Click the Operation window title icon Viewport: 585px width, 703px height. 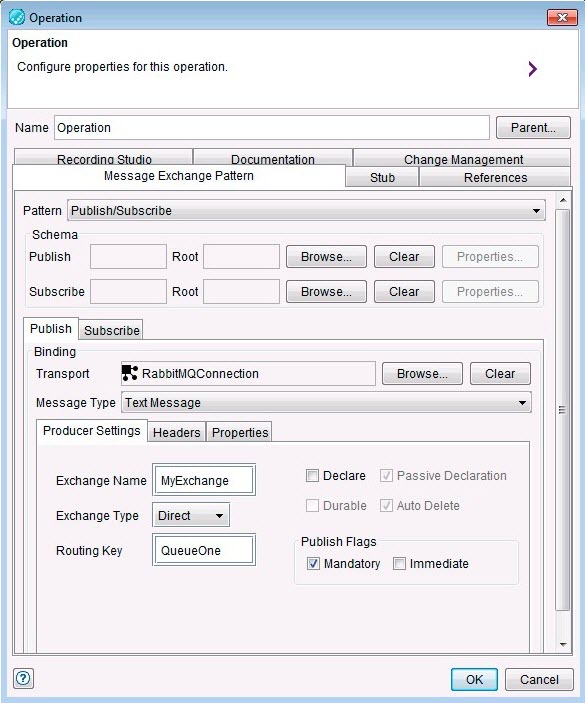pyautogui.click(x=17, y=17)
